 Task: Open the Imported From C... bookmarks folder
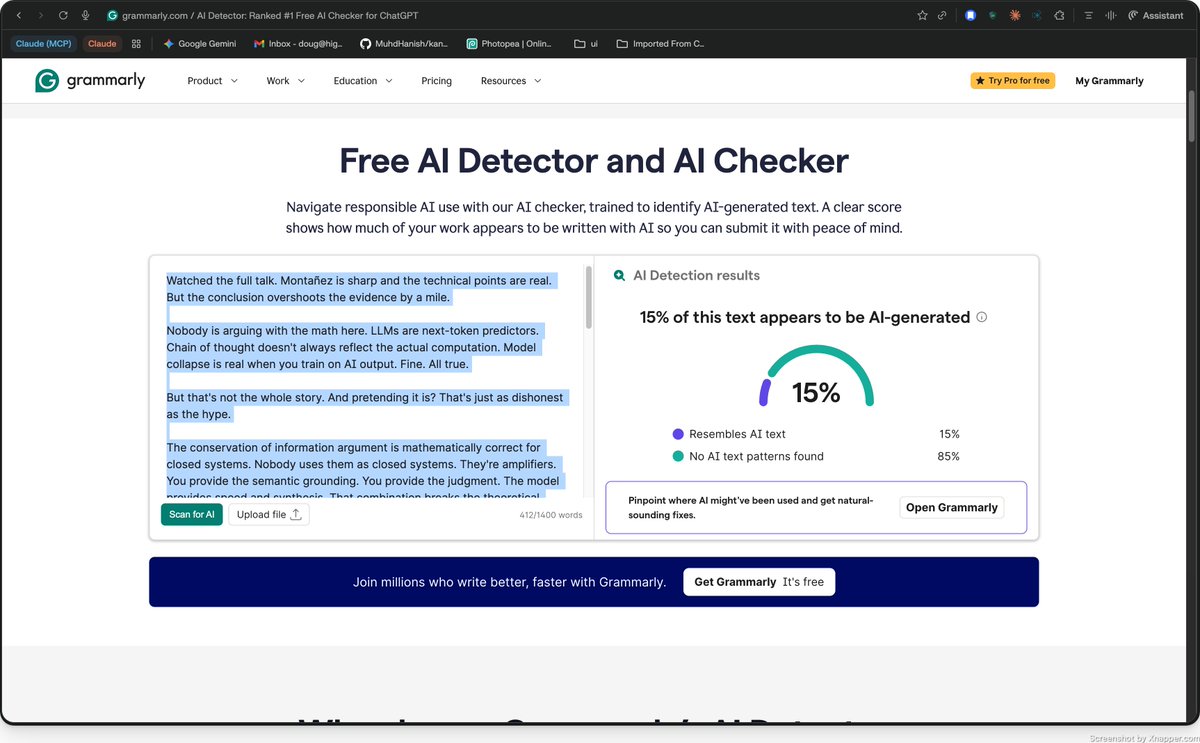[x=661, y=44]
